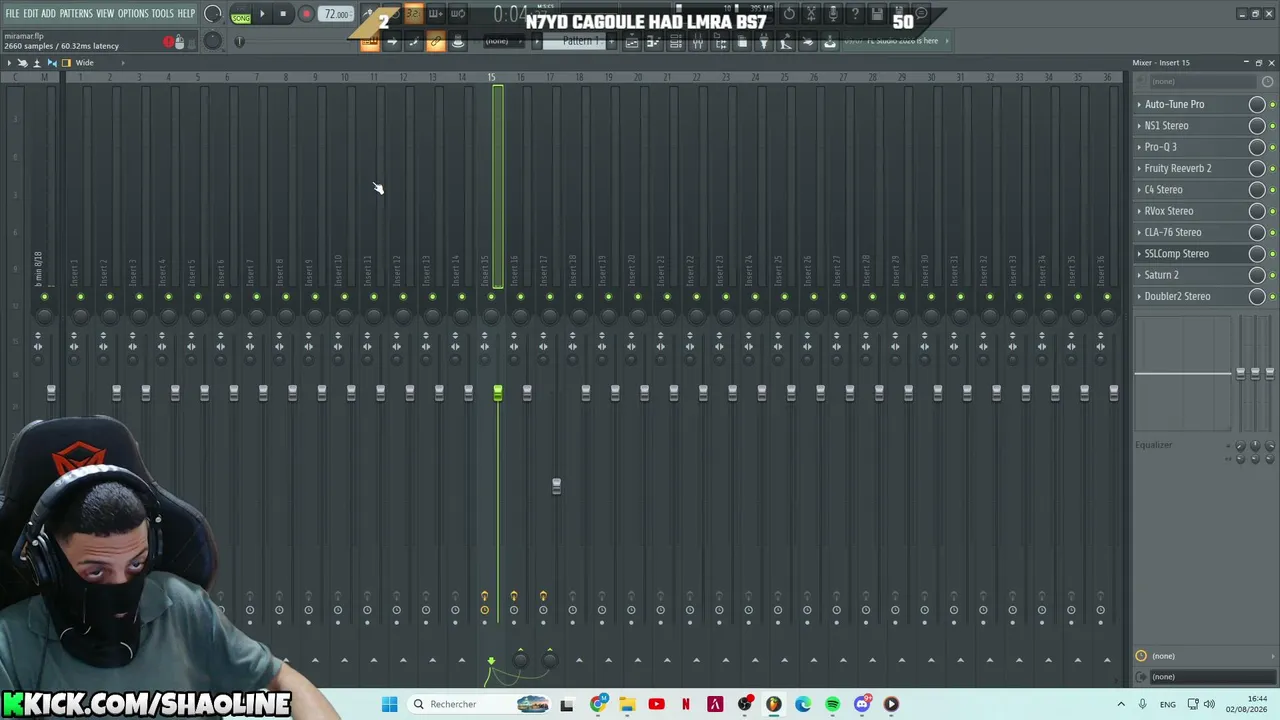This screenshot has width=1280, height=720.
Task: Toggle NS1 Stereo enable light
Action: point(1272,126)
